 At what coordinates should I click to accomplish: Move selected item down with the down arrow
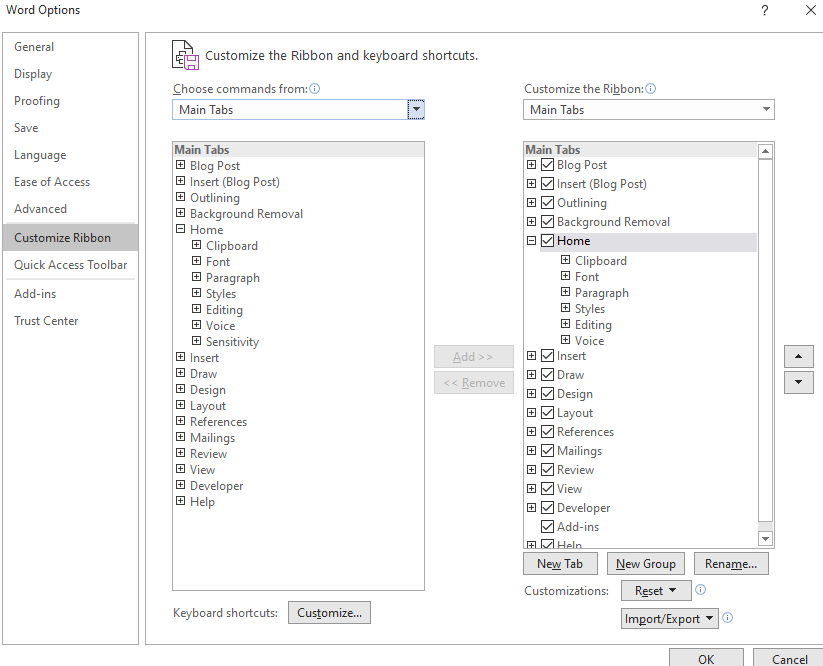pos(798,382)
